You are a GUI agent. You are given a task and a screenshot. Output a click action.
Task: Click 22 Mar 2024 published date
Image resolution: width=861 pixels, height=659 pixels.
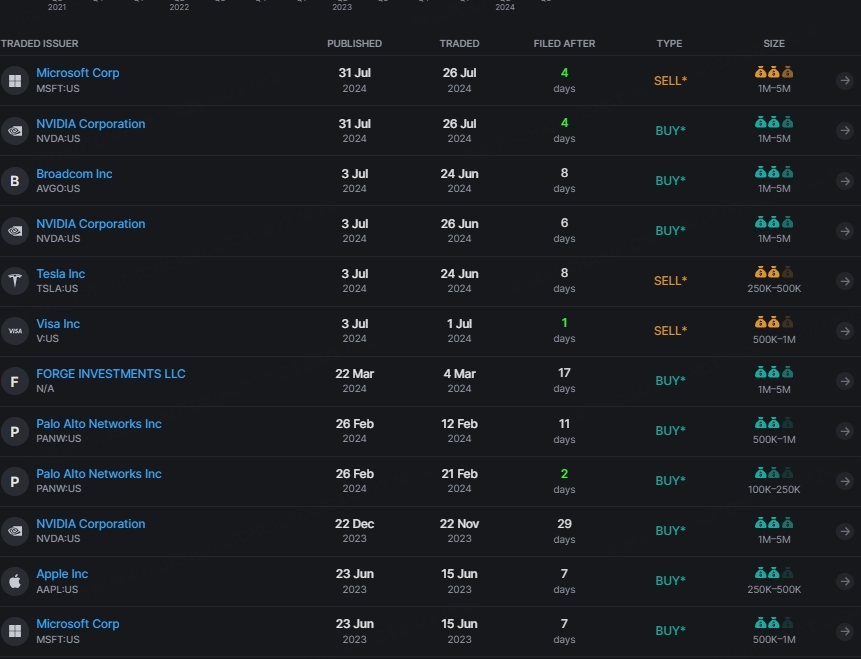(x=354, y=381)
